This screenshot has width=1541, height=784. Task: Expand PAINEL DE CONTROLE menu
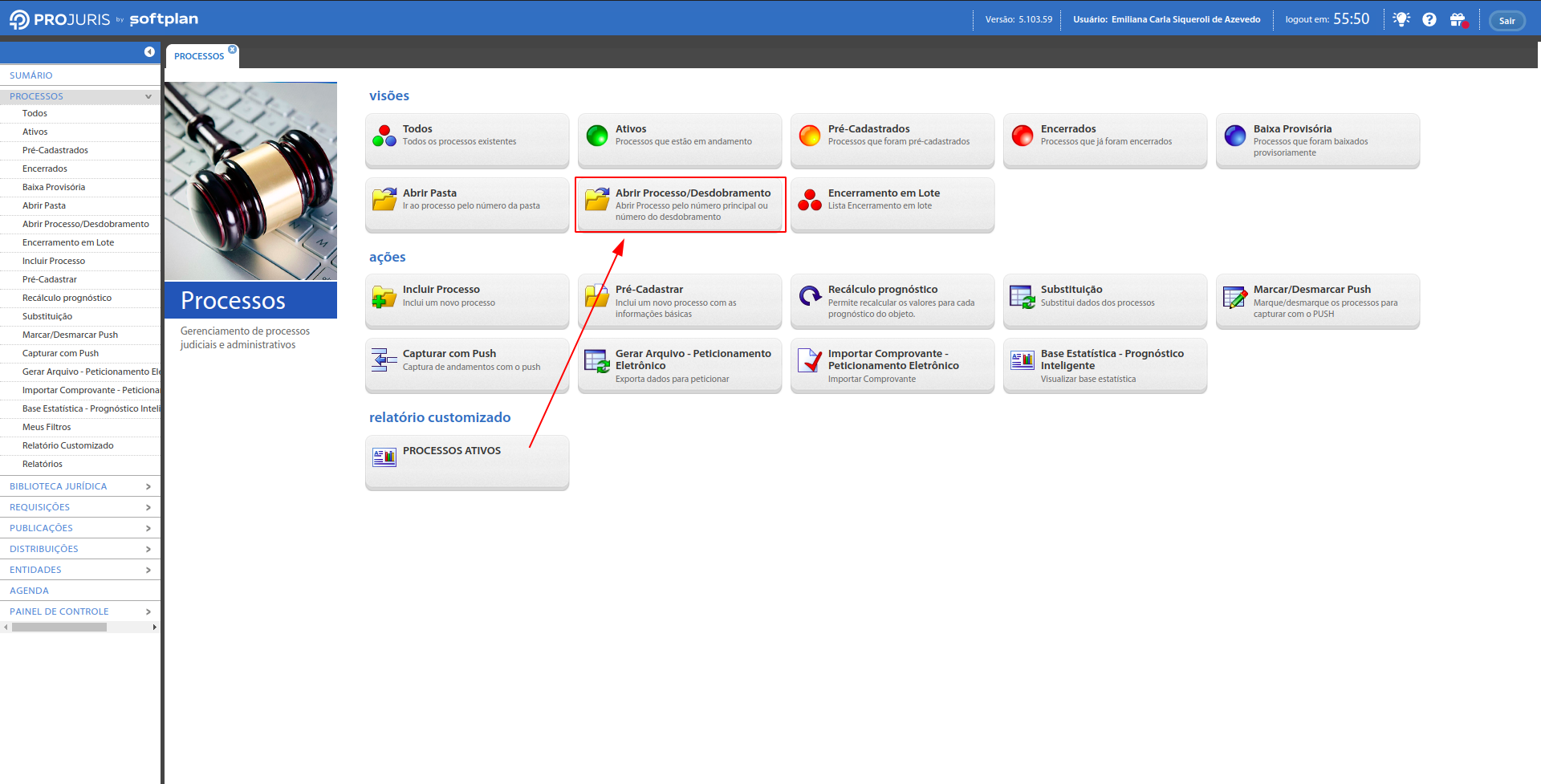pyautogui.click(x=148, y=611)
